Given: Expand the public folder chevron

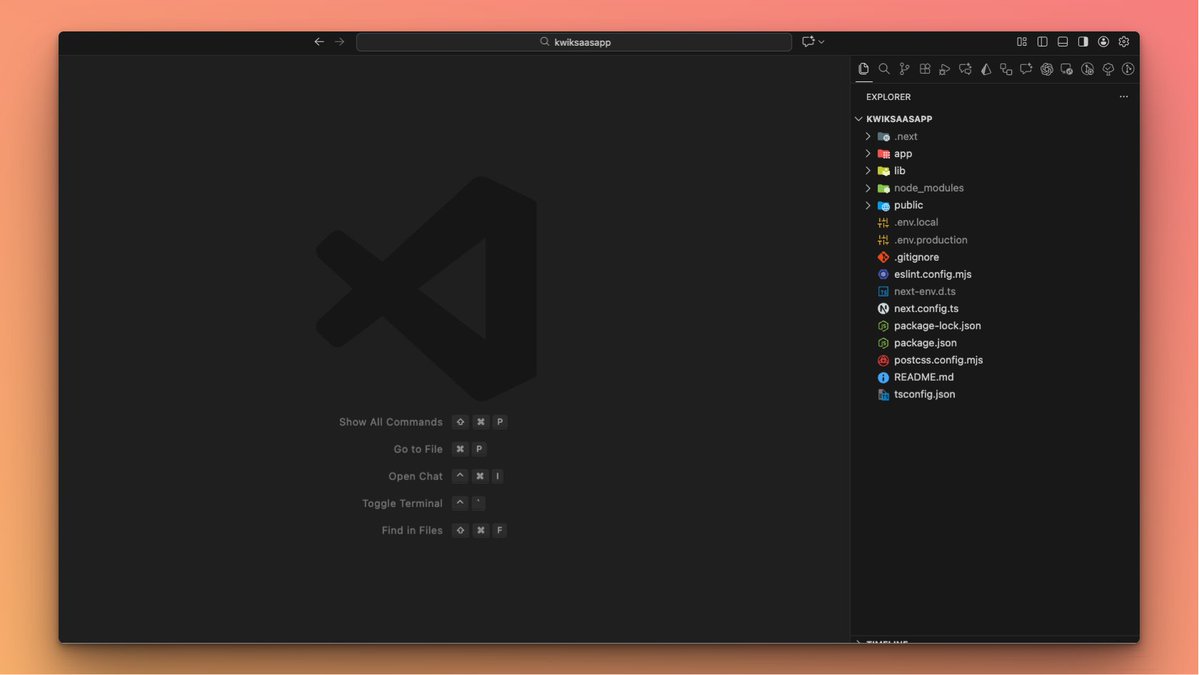Looking at the screenshot, I should coord(868,205).
